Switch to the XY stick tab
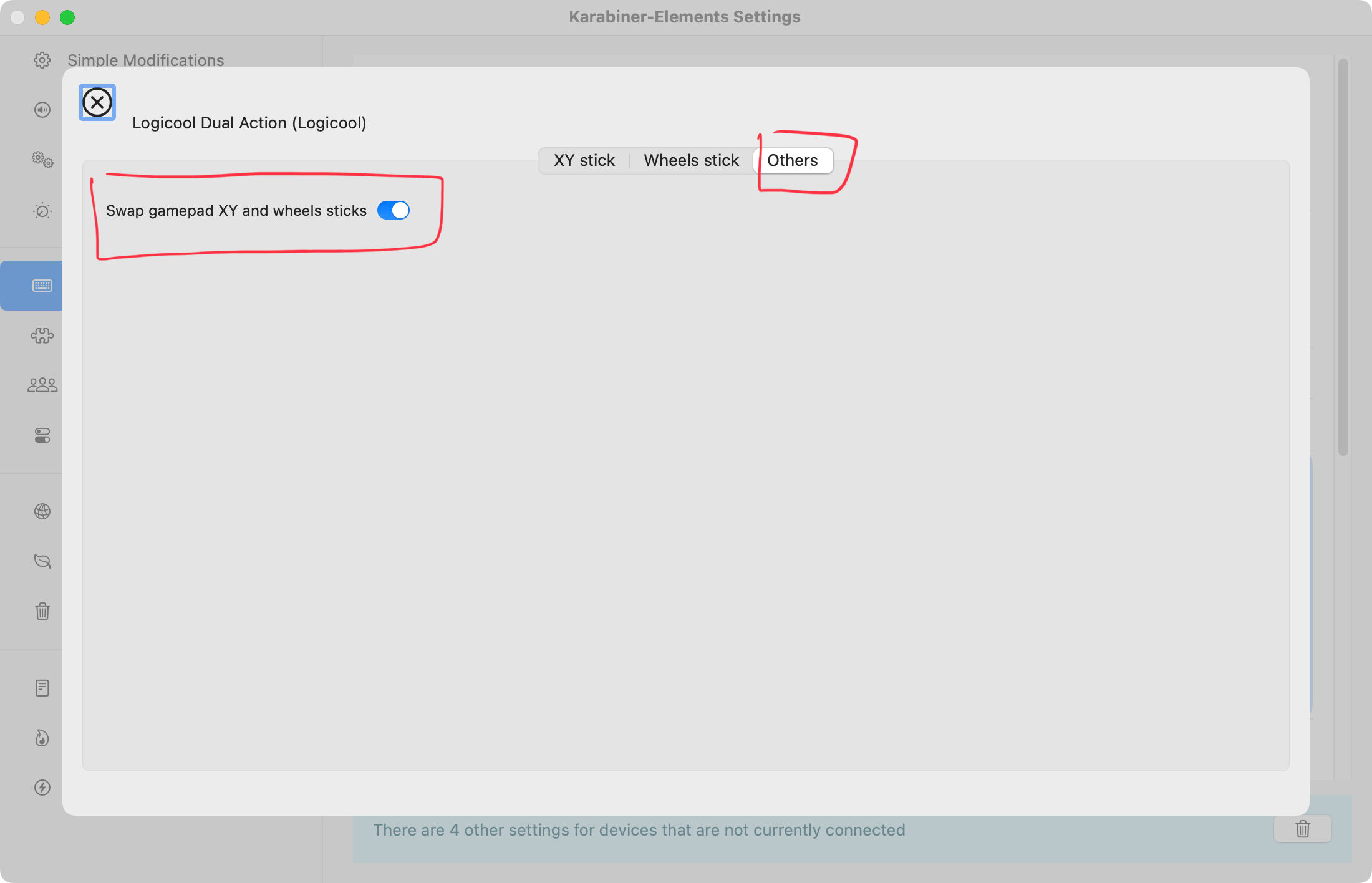The image size is (1372, 883). tap(584, 160)
